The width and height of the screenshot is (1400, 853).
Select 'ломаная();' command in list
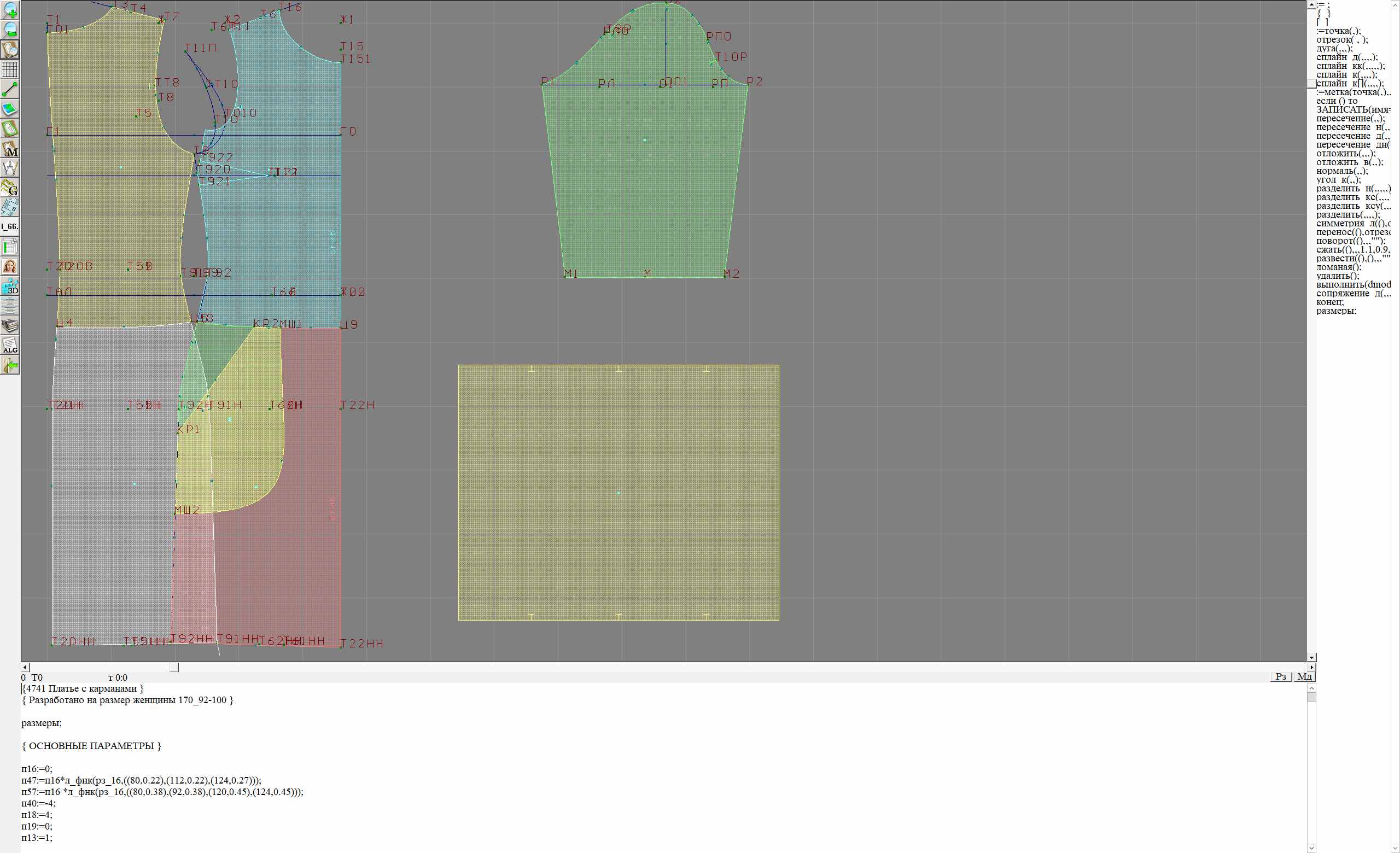click(x=1339, y=267)
